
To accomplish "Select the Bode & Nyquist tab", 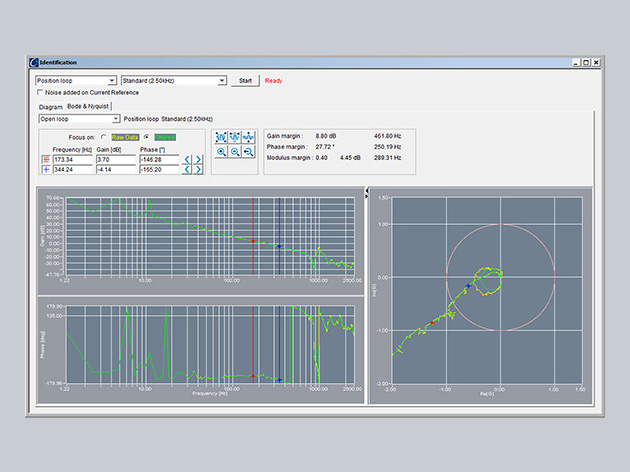I will pyautogui.click(x=89, y=106).
